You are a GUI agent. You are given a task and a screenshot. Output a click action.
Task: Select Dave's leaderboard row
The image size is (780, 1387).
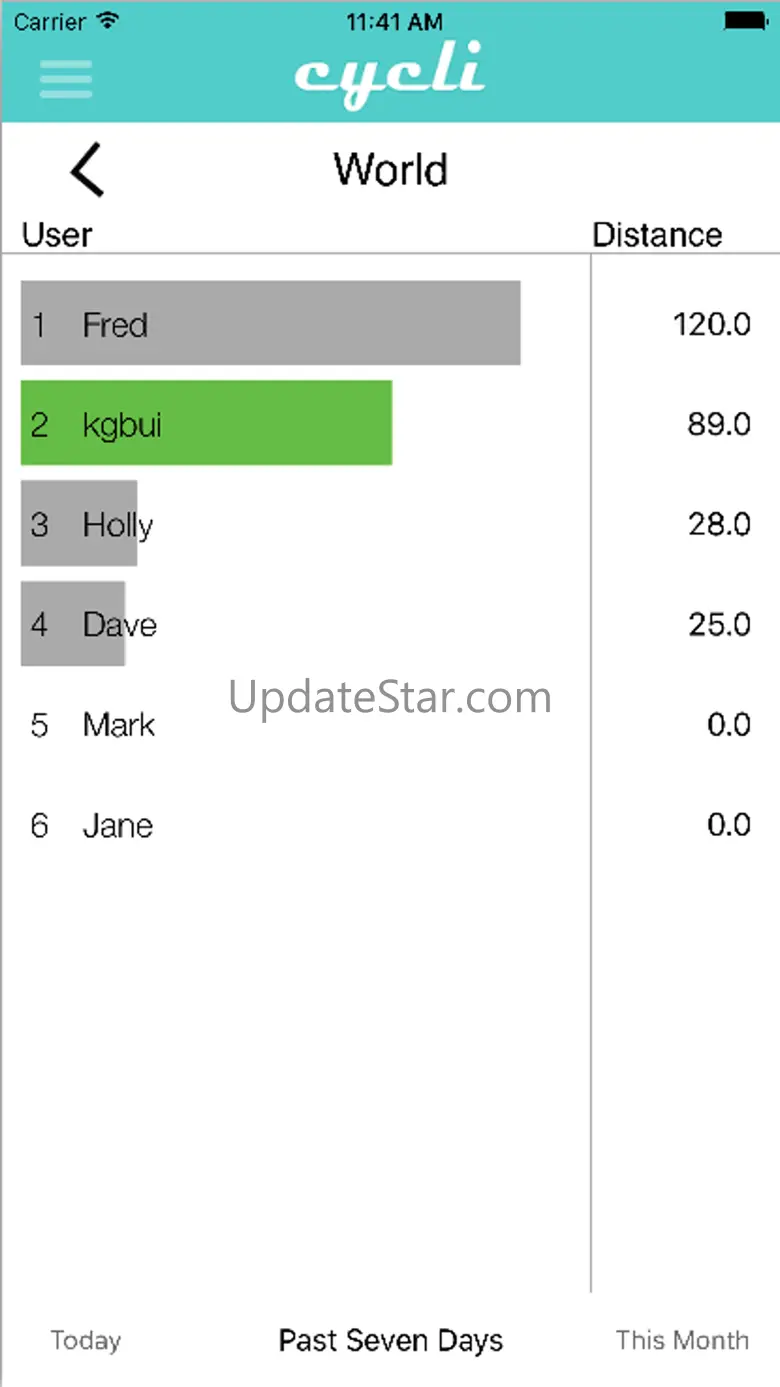pyautogui.click(x=118, y=624)
